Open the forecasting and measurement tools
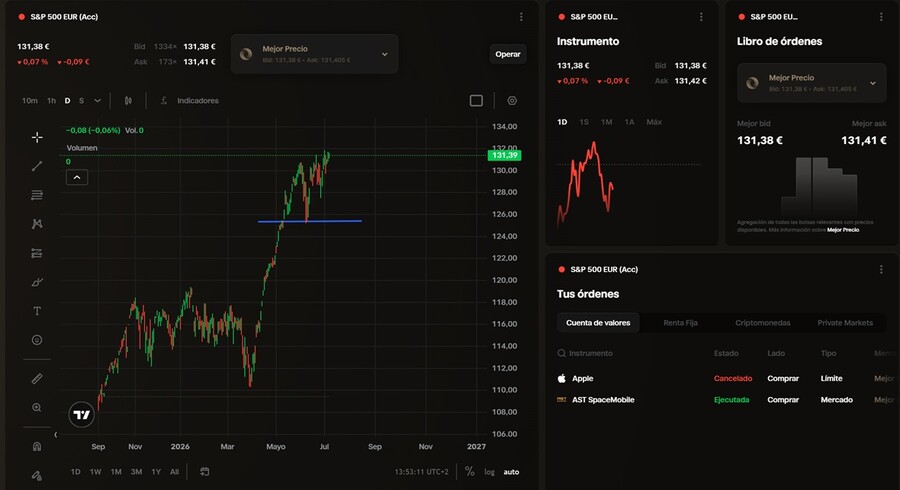This screenshot has height=490, width=900. tap(37, 253)
